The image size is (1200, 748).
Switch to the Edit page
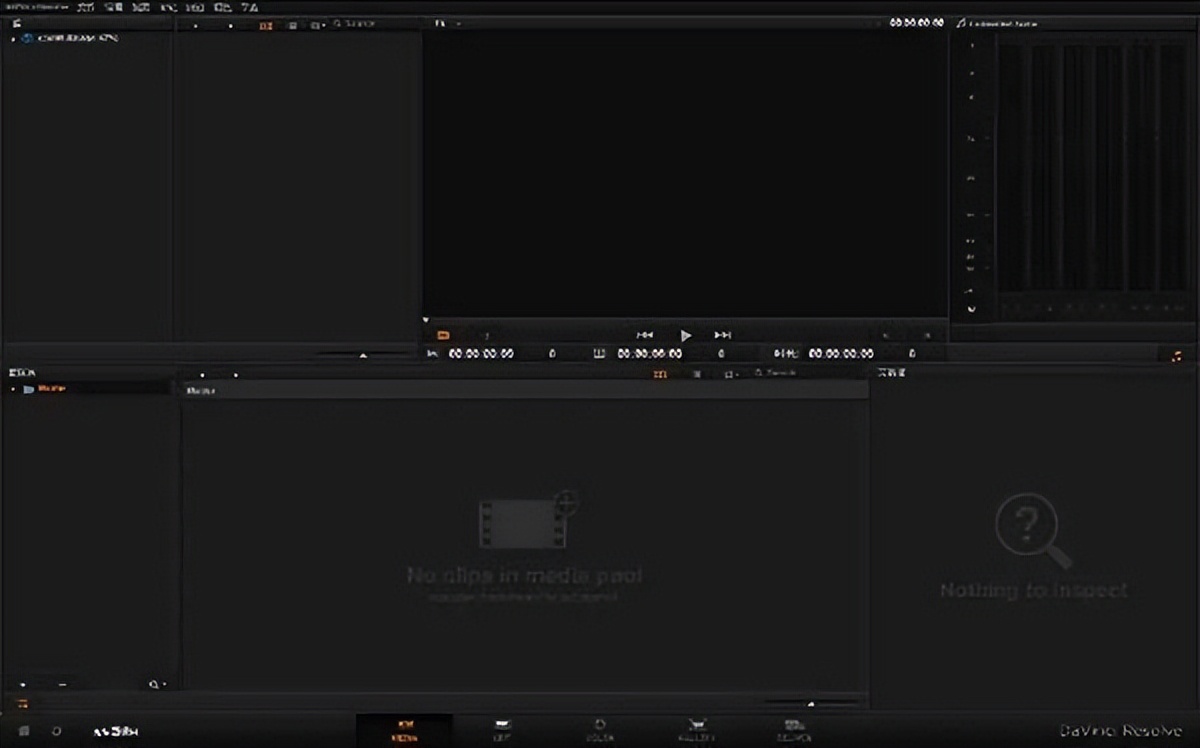(502, 729)
